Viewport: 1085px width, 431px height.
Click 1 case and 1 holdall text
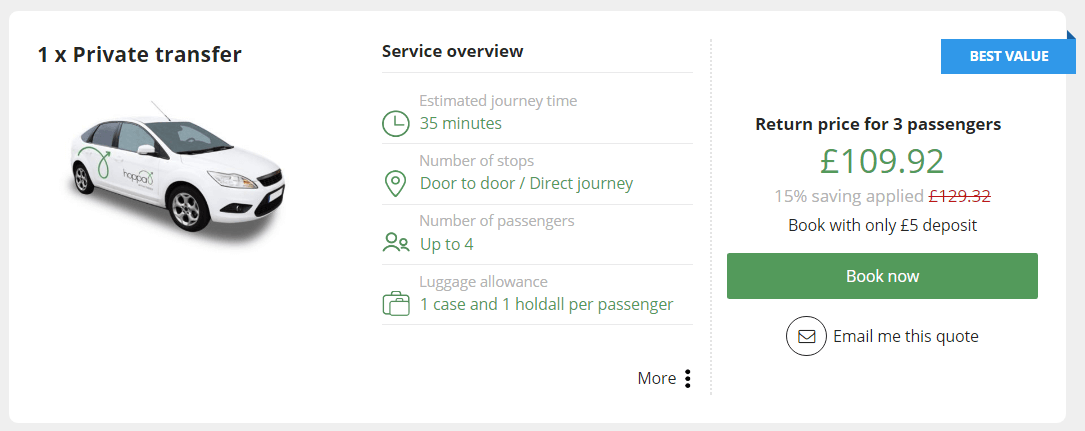pyautogui.click(x=546, y=304)
